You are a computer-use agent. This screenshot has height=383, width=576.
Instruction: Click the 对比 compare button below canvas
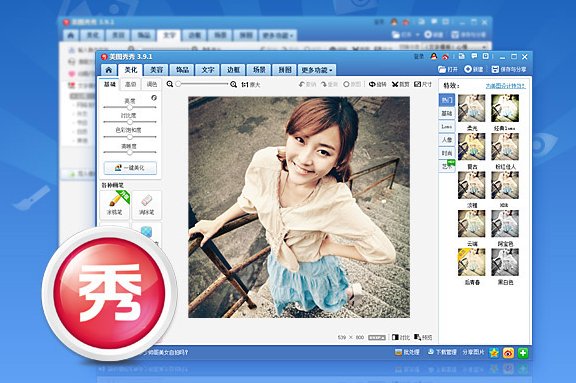coord(401,337)
